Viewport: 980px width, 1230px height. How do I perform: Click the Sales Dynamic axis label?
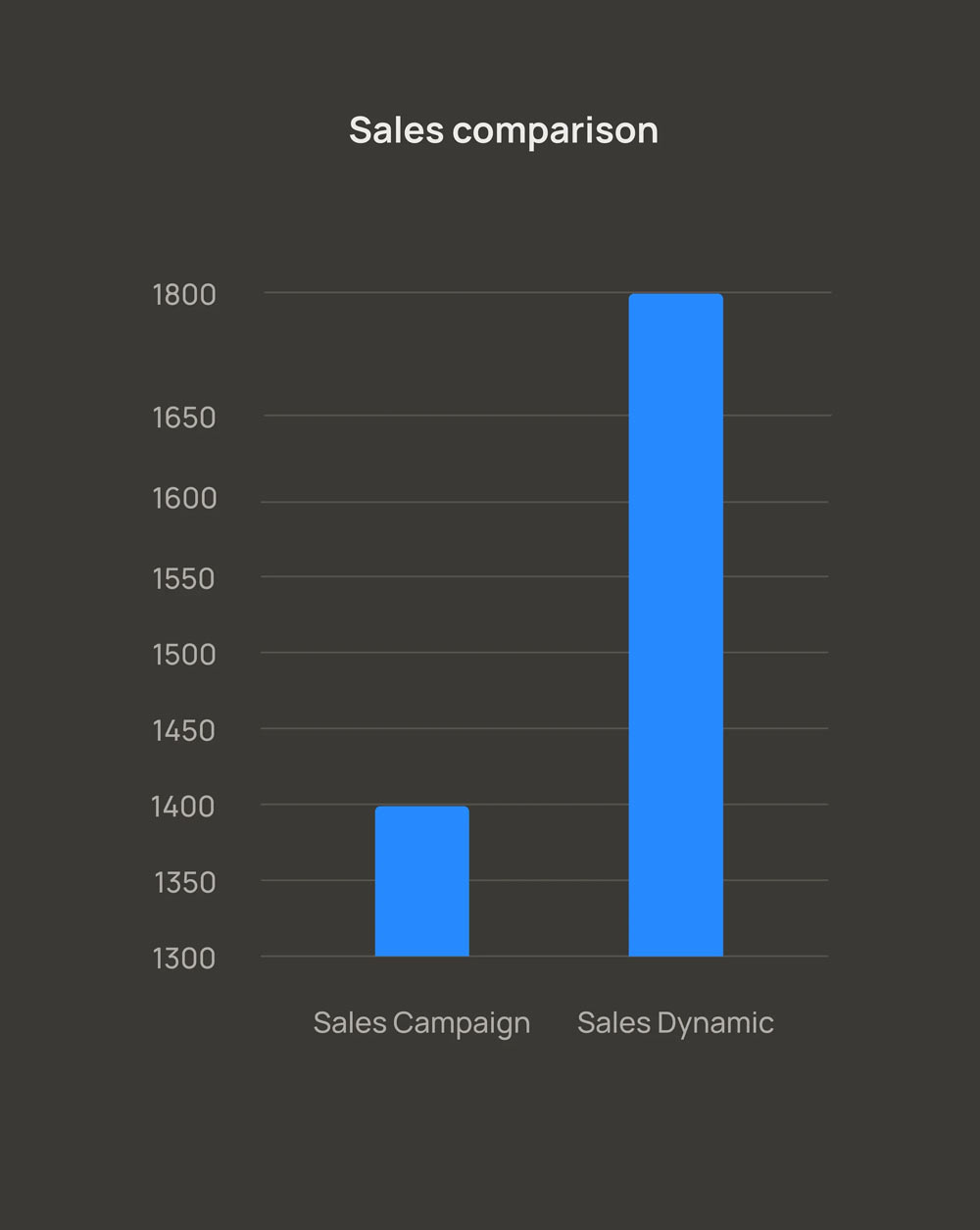(x=675, y=1023)
